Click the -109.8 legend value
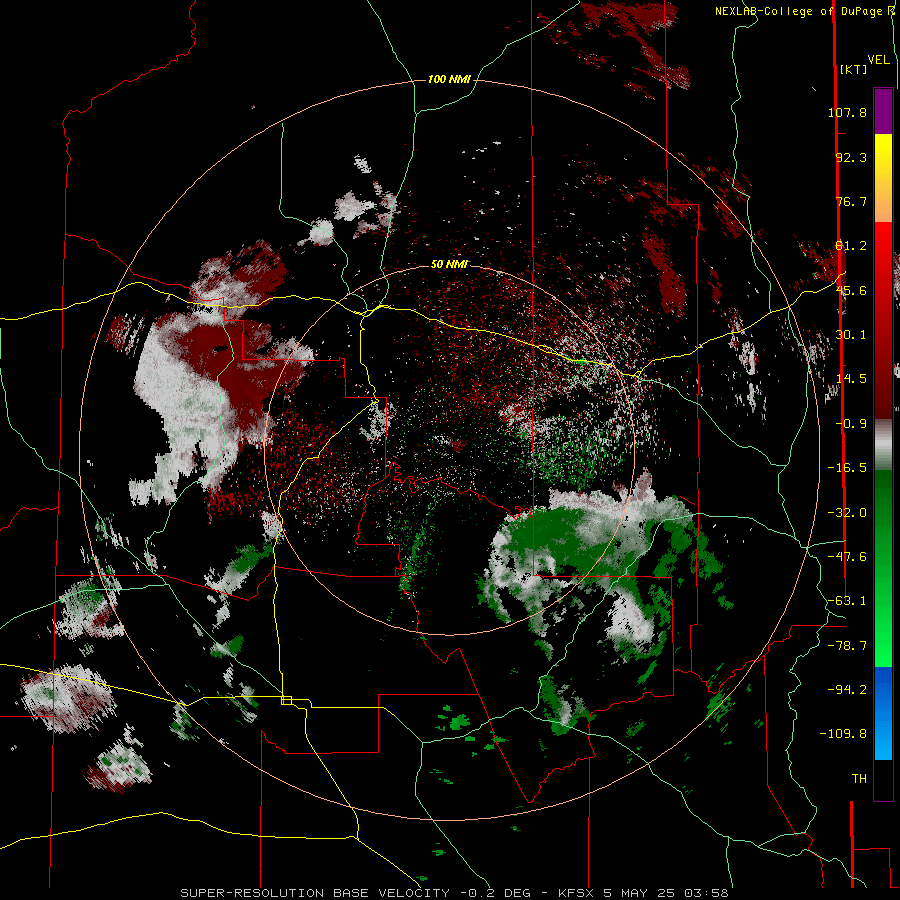The image size is (900, 900). pos(843,734)
